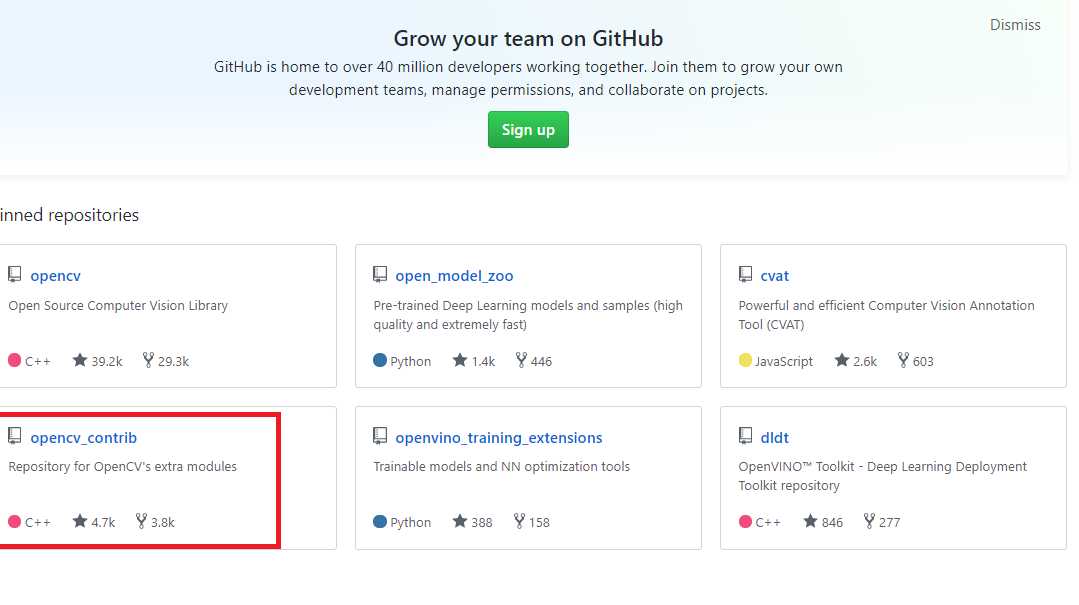The image size is (1079, 605).
Task: Click the C++ language dot in opencv card
Action: 14,360
